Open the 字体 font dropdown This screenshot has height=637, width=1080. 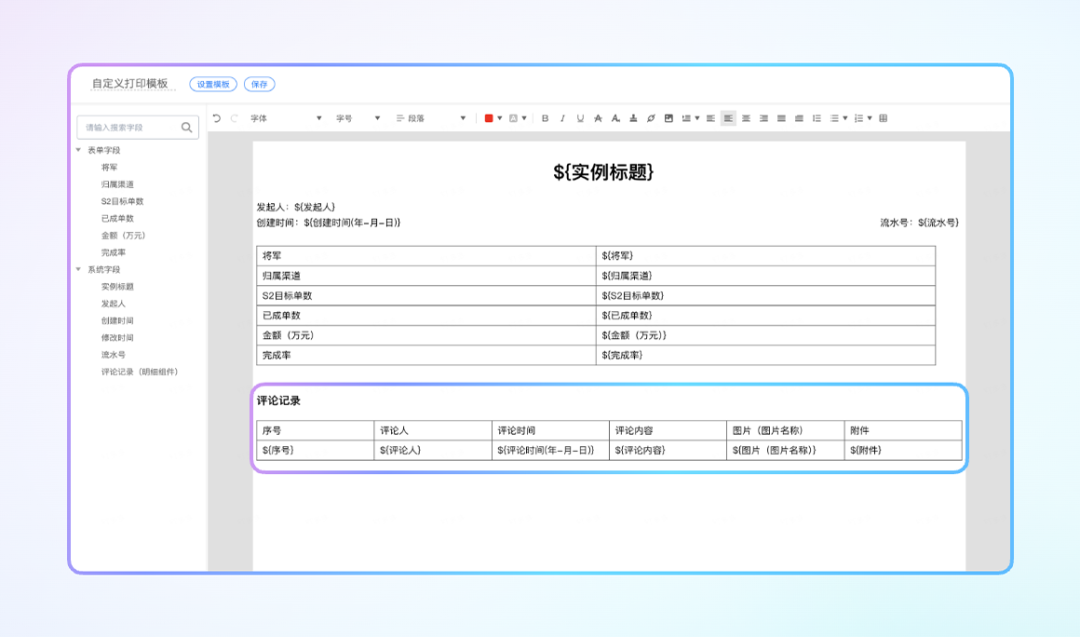285,118
